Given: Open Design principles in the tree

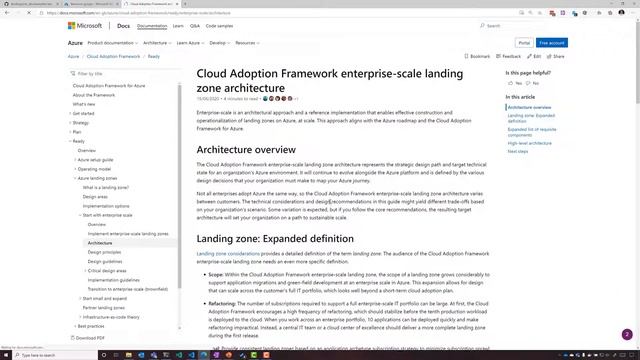Looking at the screenshot, I should click(x=104, y=252).
